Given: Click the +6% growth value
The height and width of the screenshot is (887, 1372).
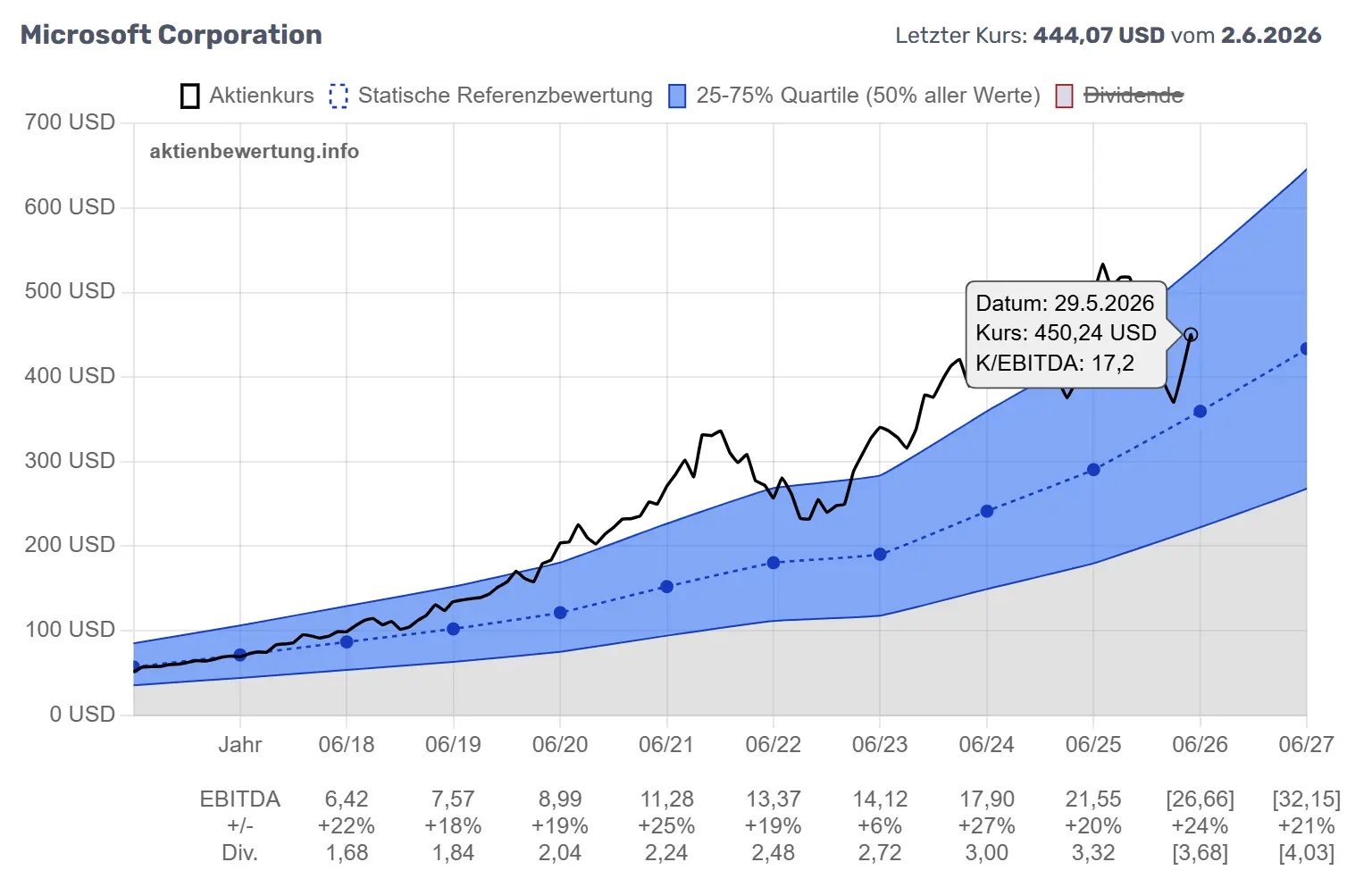Looking at the screenshot, I should coord(880,826).
